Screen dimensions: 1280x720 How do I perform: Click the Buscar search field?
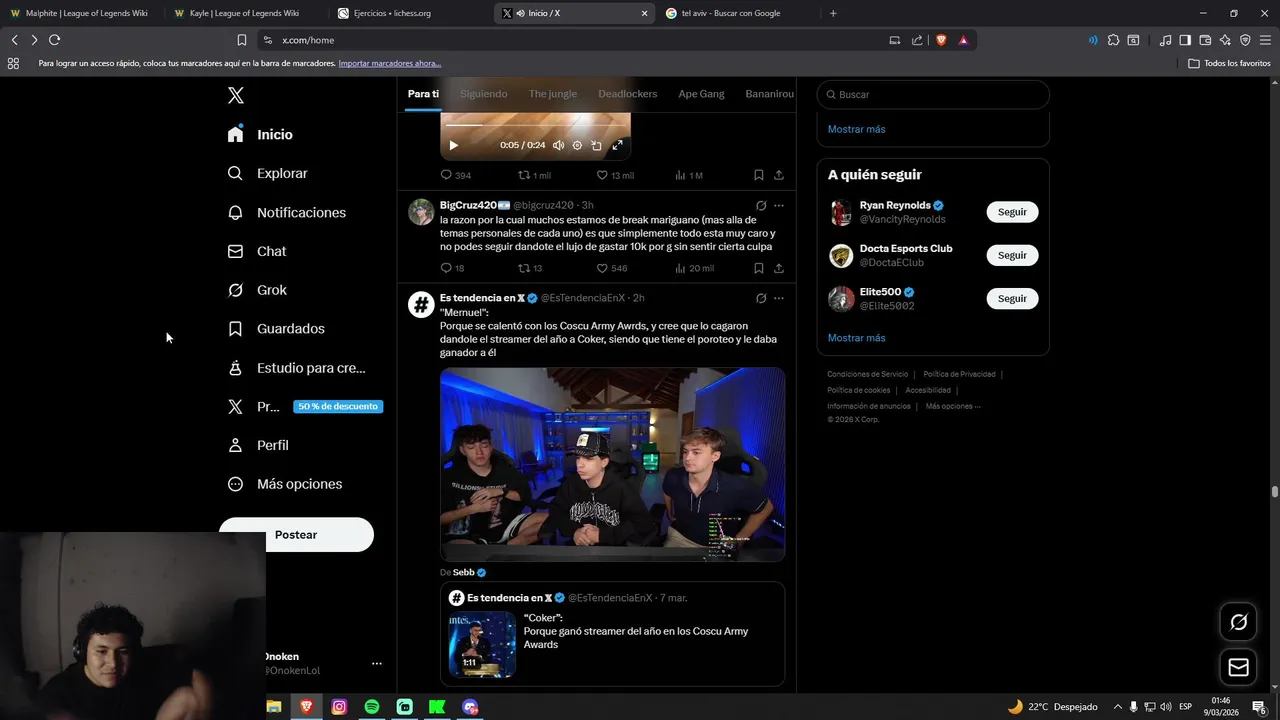click(933, 94)
